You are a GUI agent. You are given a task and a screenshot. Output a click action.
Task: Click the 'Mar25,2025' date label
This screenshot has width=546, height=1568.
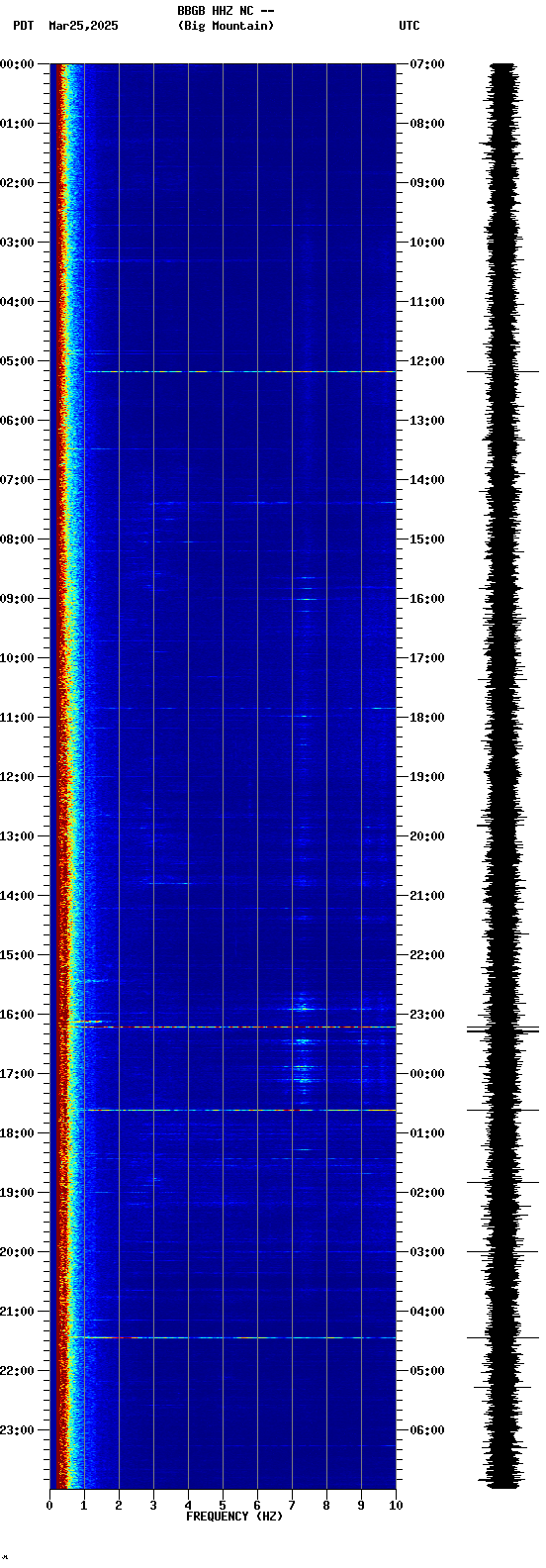click(x=83, y=26)
